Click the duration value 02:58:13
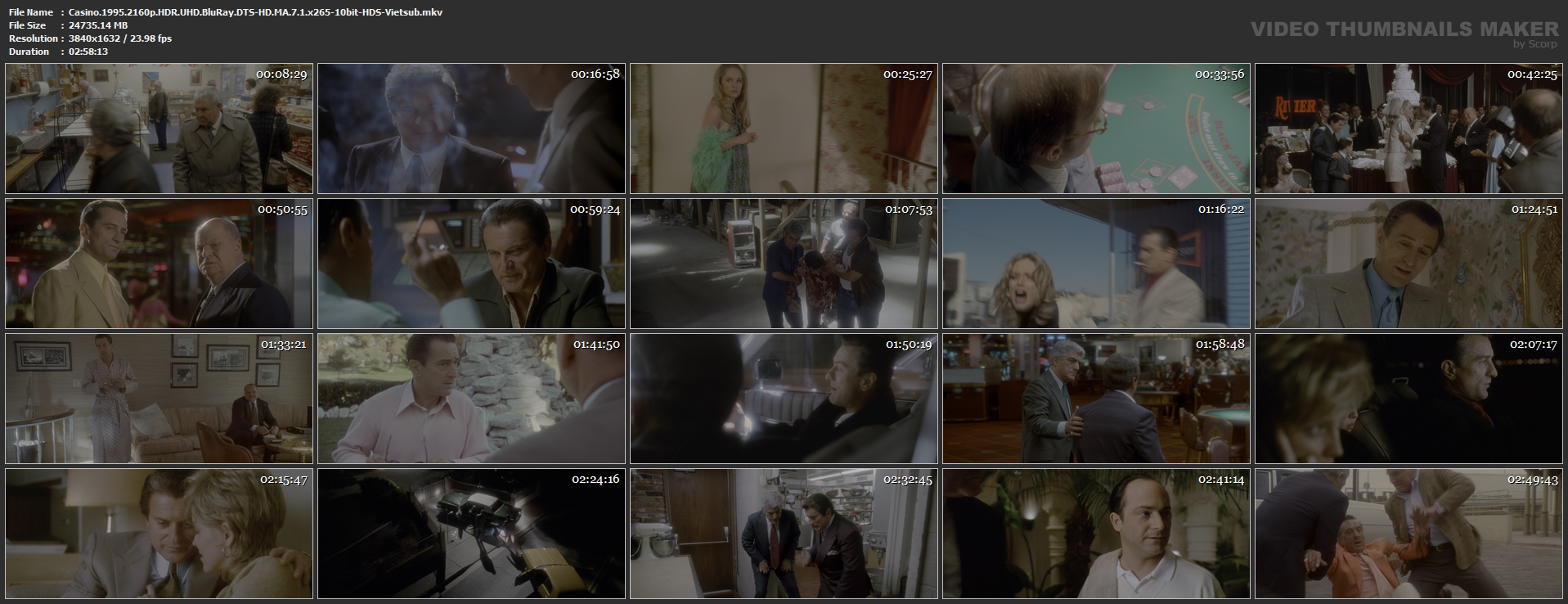Viewport: 1568px width, 604px height. (x=88, y=52)
